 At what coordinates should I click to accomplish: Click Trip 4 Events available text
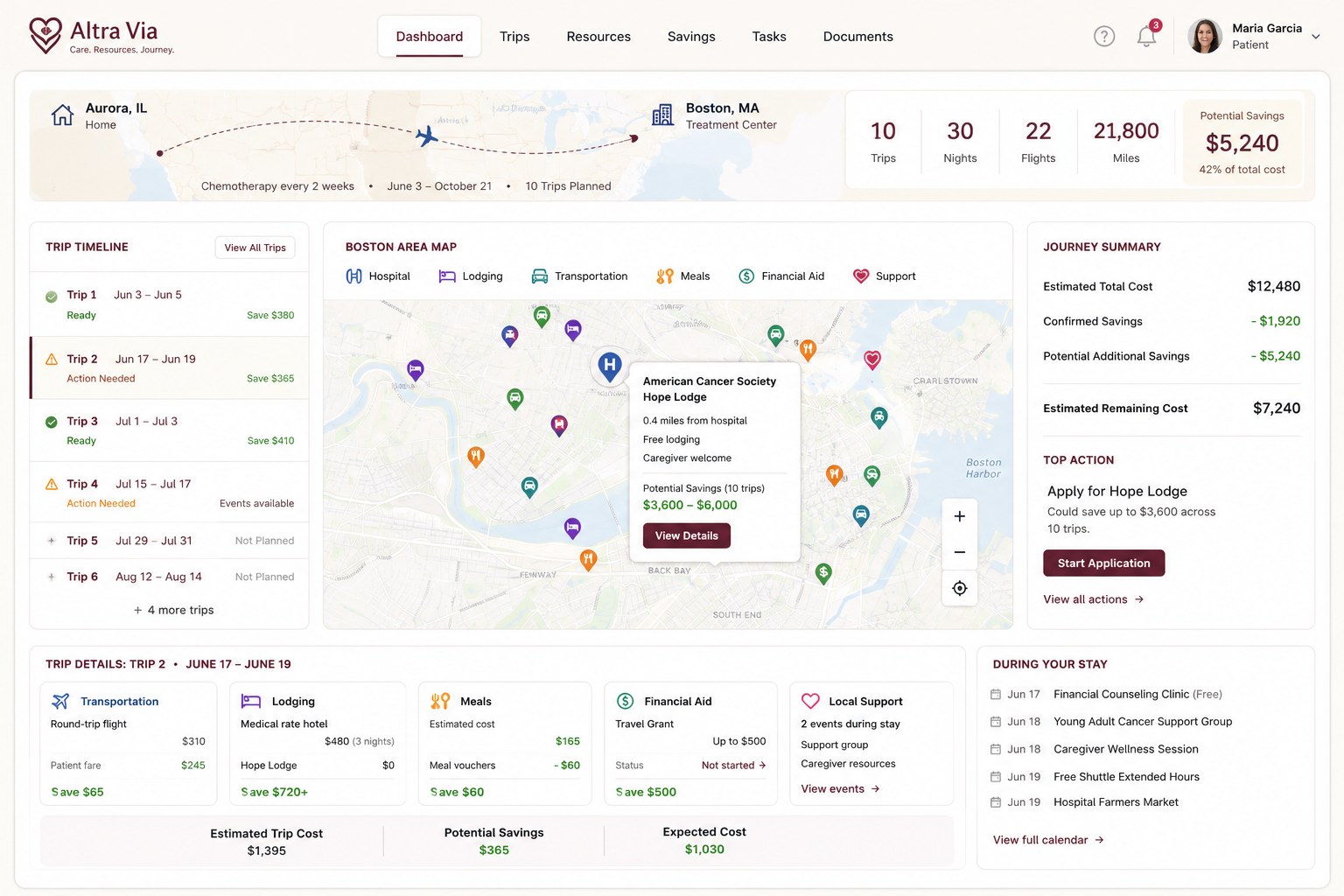[x=256, y=503]
